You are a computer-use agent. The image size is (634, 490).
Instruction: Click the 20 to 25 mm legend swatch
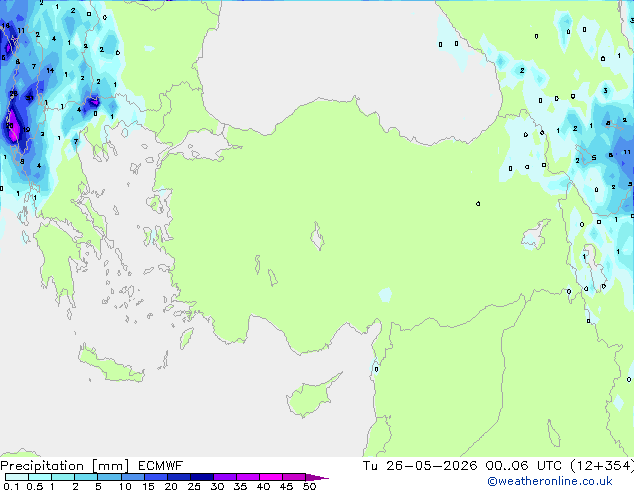tap(178, 477)
